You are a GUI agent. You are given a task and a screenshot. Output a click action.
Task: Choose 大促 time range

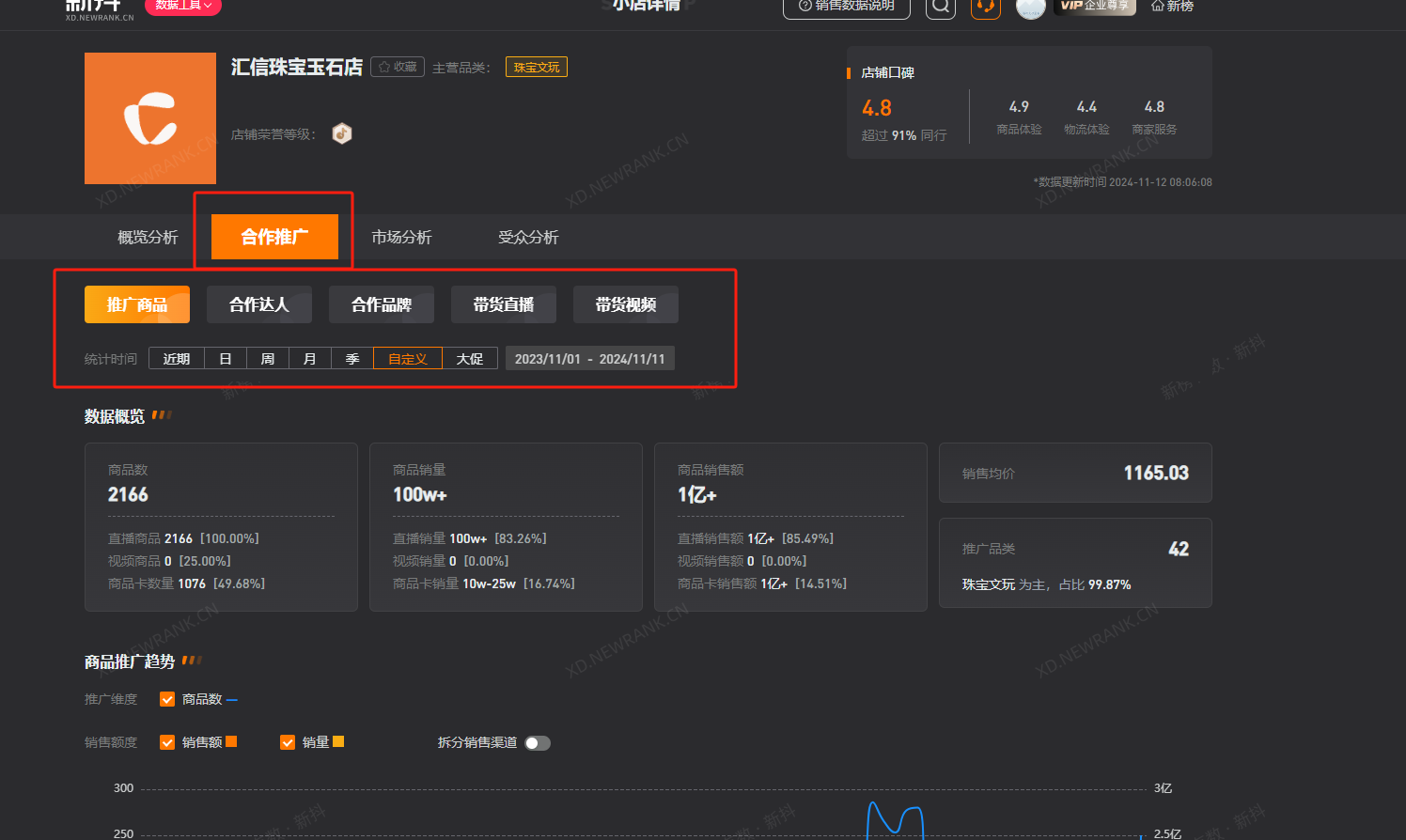point(470,359)
